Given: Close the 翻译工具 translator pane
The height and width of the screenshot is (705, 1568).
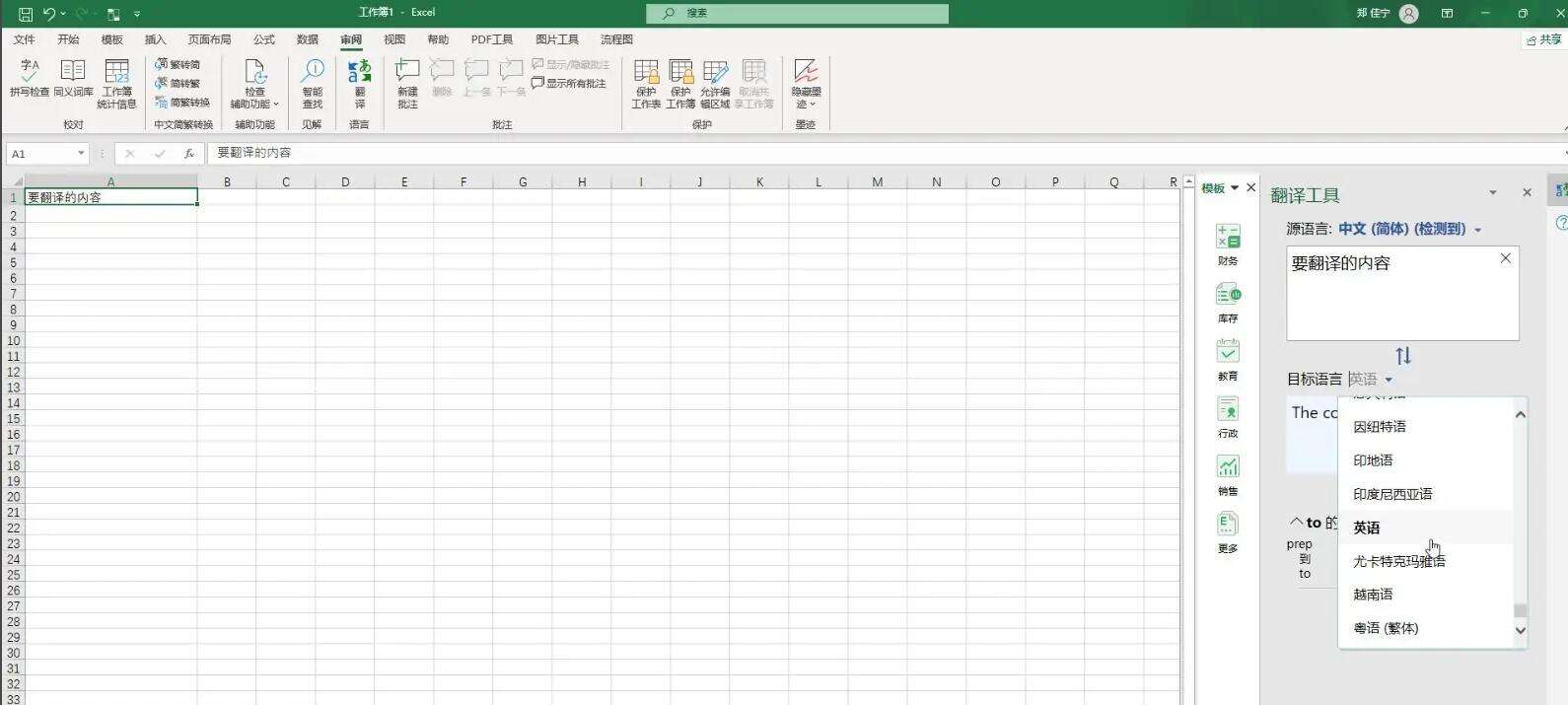Looking at the screenshot, I should [1527, 193].
